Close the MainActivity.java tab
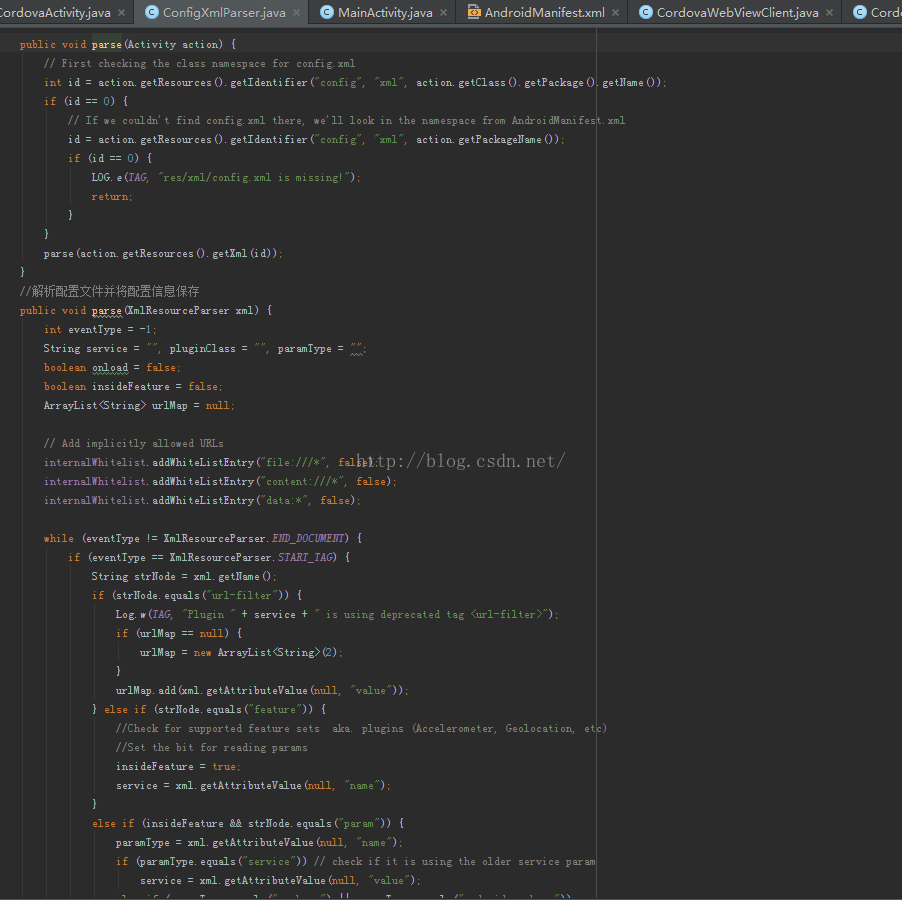902x900 pixels. click(x=444, y=13)
